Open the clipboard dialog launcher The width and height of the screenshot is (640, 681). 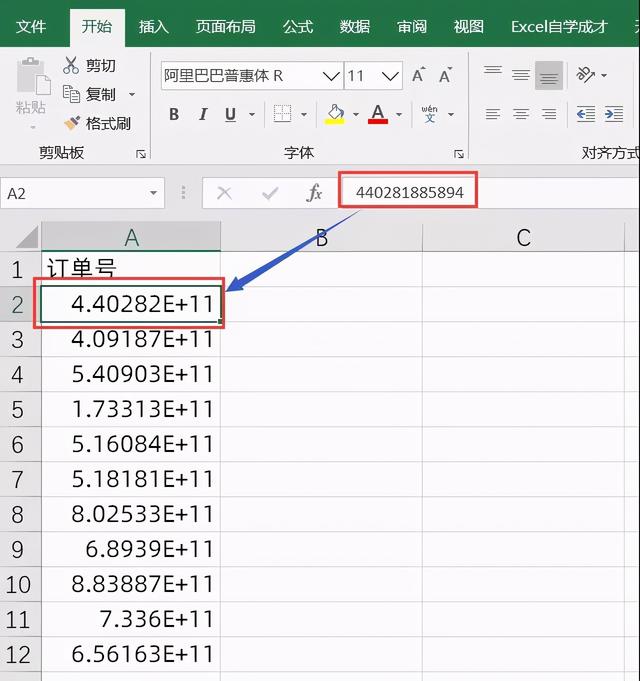[x=141, y=154]
